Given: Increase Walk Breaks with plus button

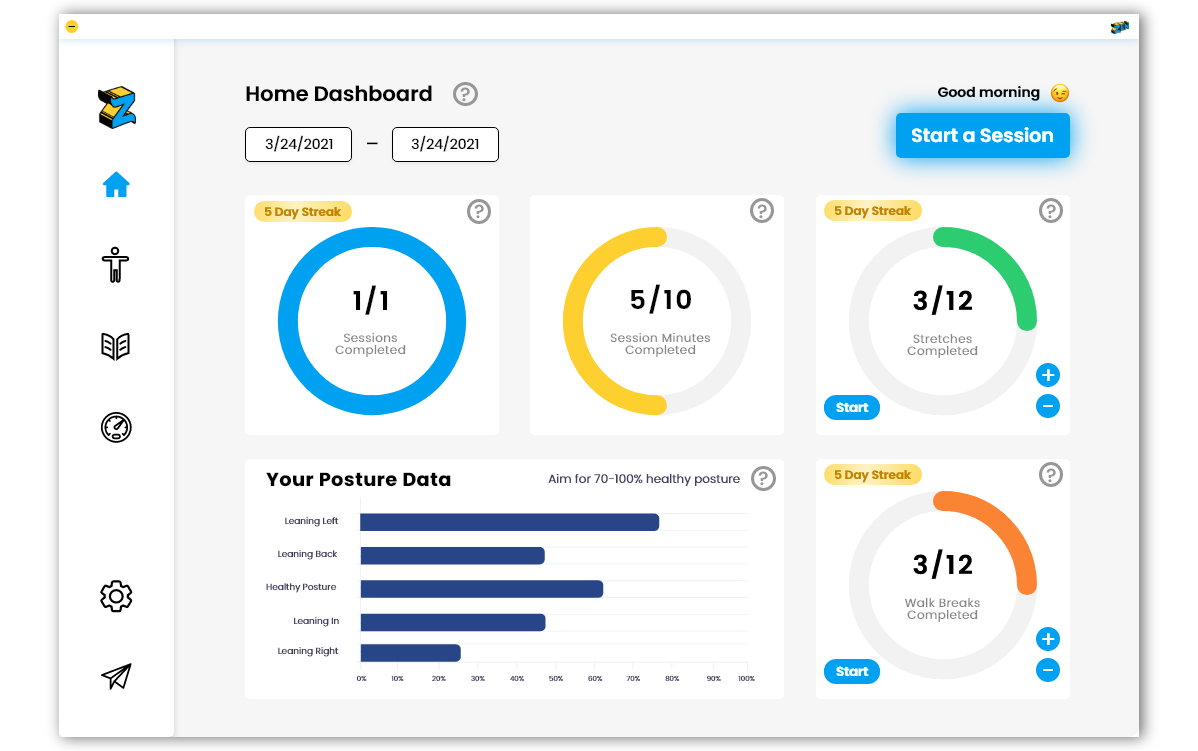Looking at the screenshot, I should (x=1047, y=639).
